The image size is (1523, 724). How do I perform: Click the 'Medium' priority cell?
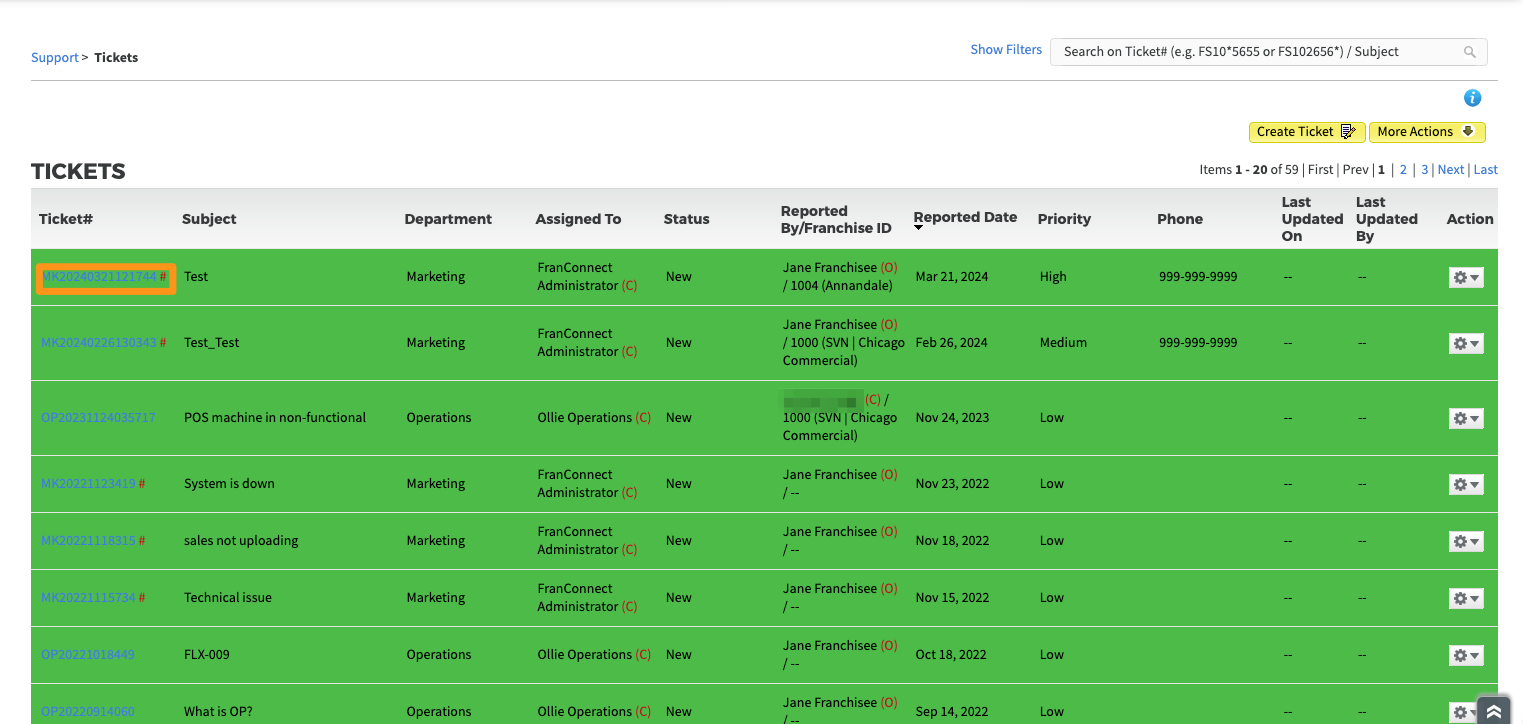coord(1063,343)
